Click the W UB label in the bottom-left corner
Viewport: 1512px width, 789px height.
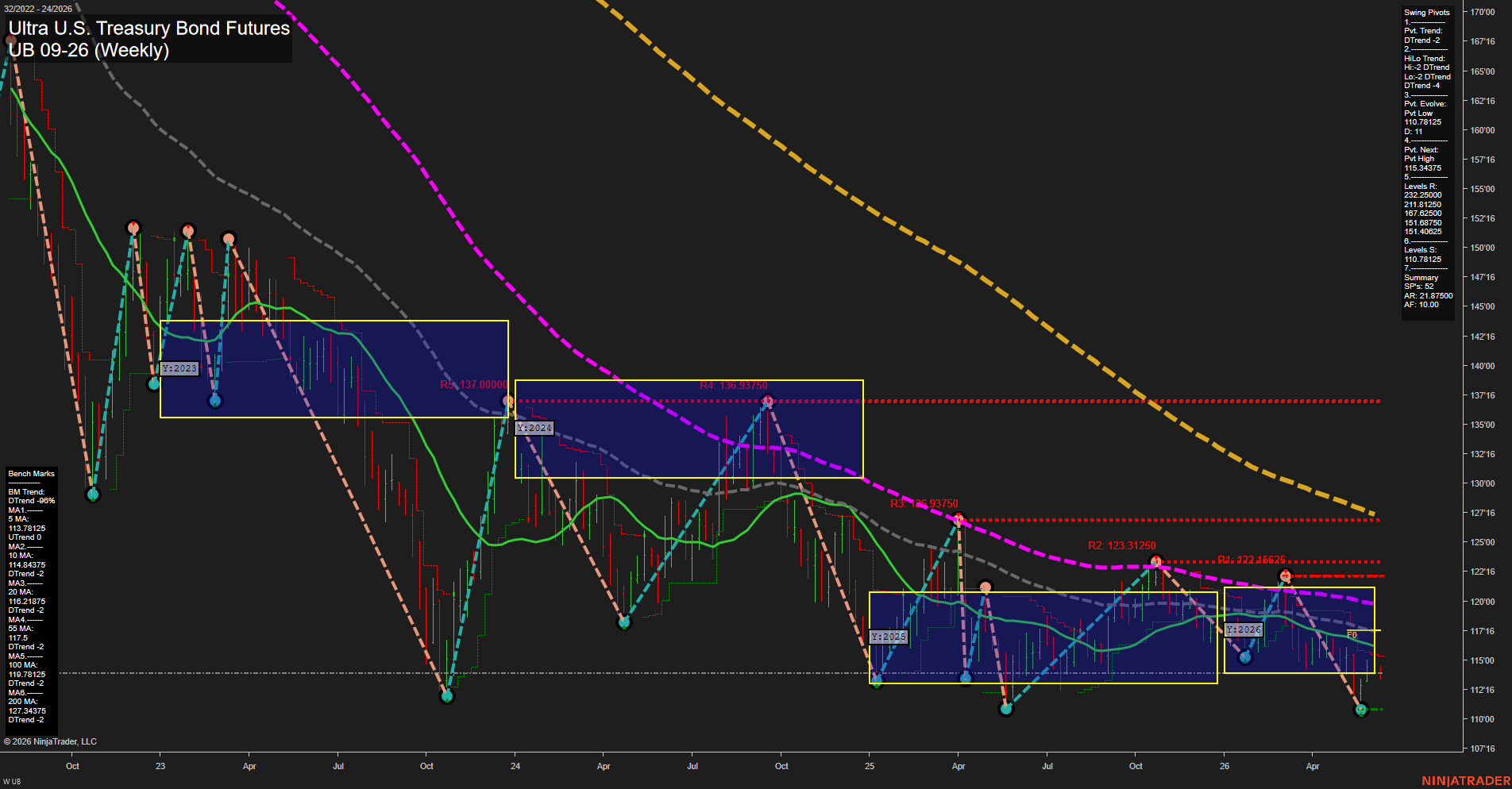pyautogui.click(x=12, y=782)
